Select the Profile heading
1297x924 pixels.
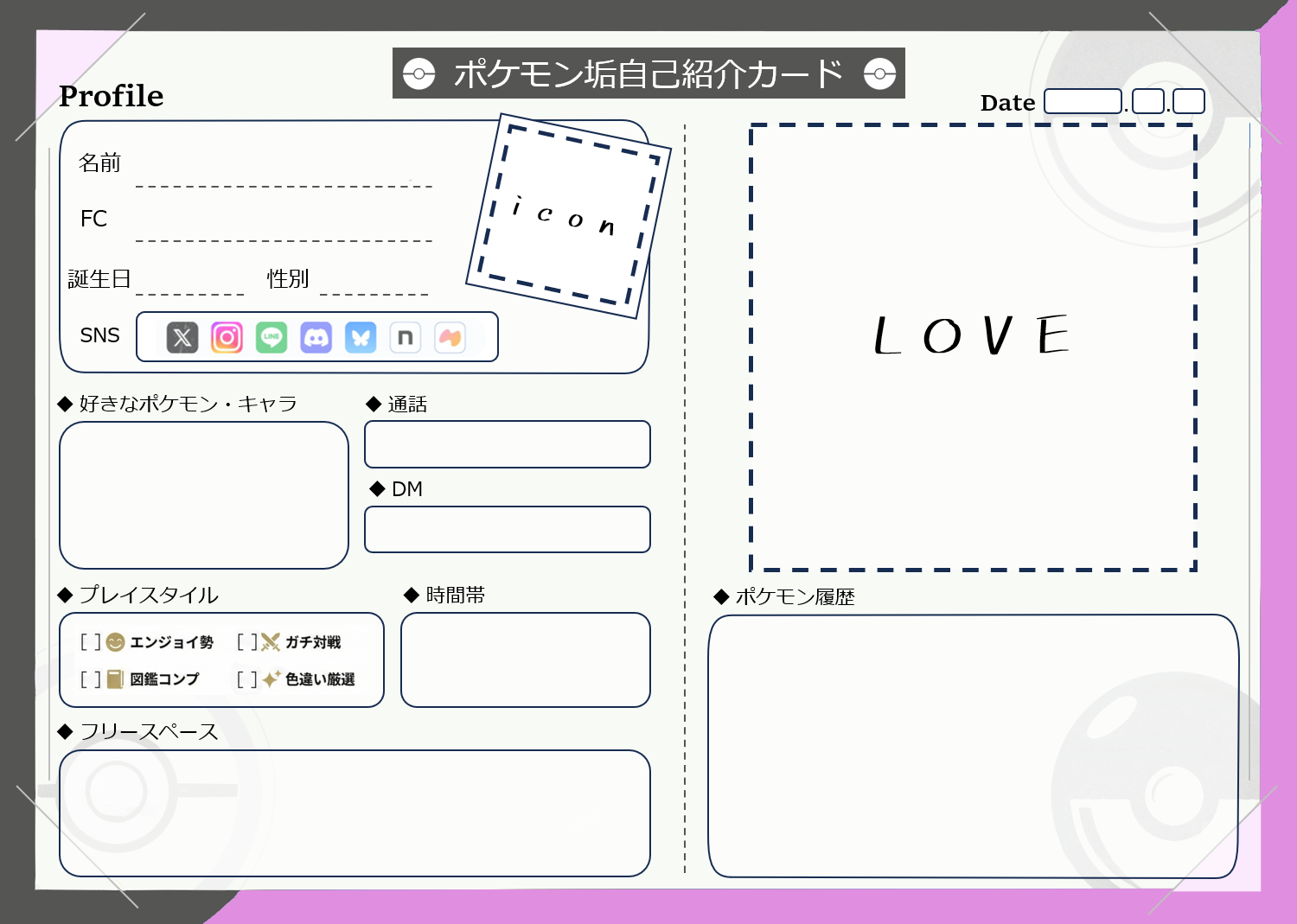pyautogui.click(x=112, y=96)
